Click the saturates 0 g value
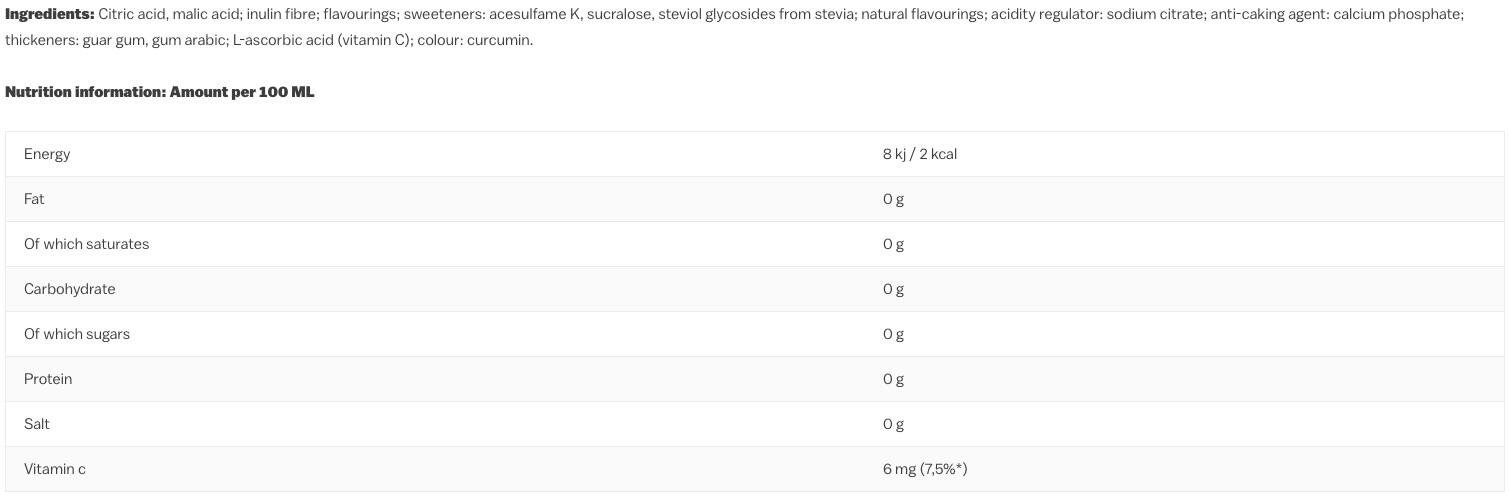Image resolution: width=1510 pixels, height=497 pixels. click(x=893, y=244)
